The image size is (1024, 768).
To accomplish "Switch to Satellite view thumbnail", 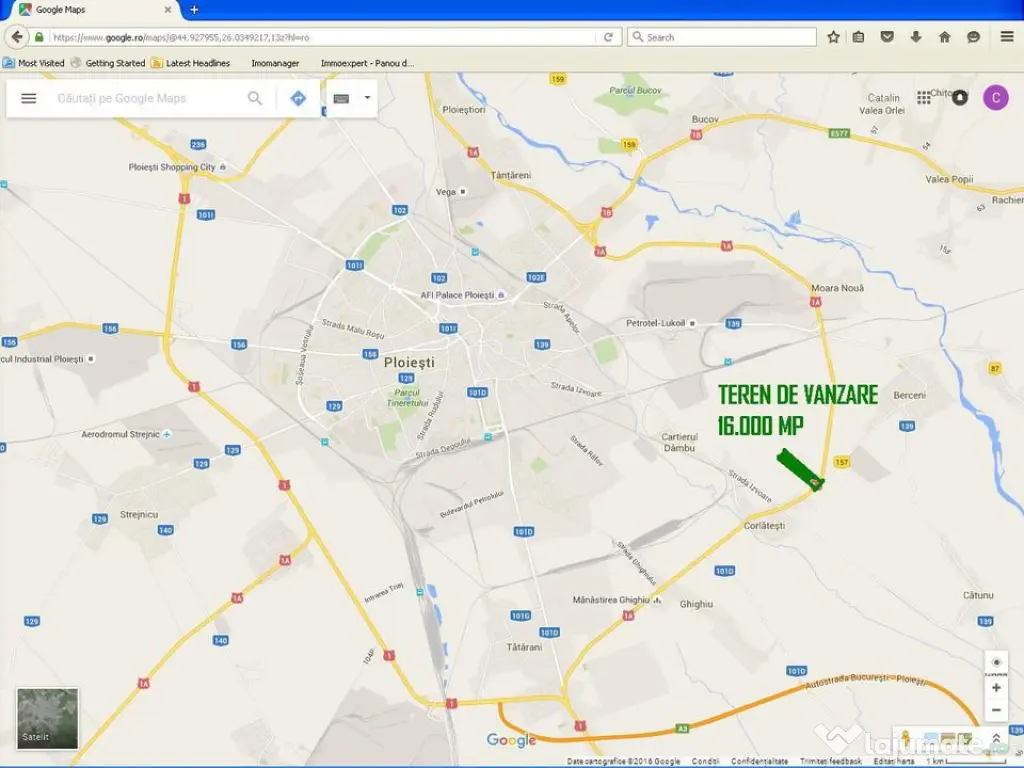I will pos(47,718).
